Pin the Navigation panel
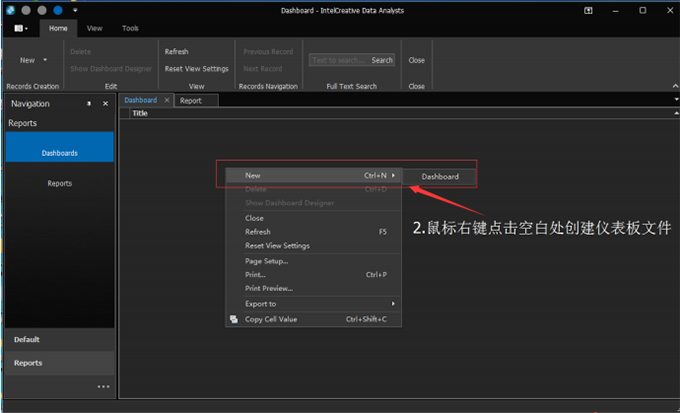Viewport: 680px width, 413px height. [89, 104]
